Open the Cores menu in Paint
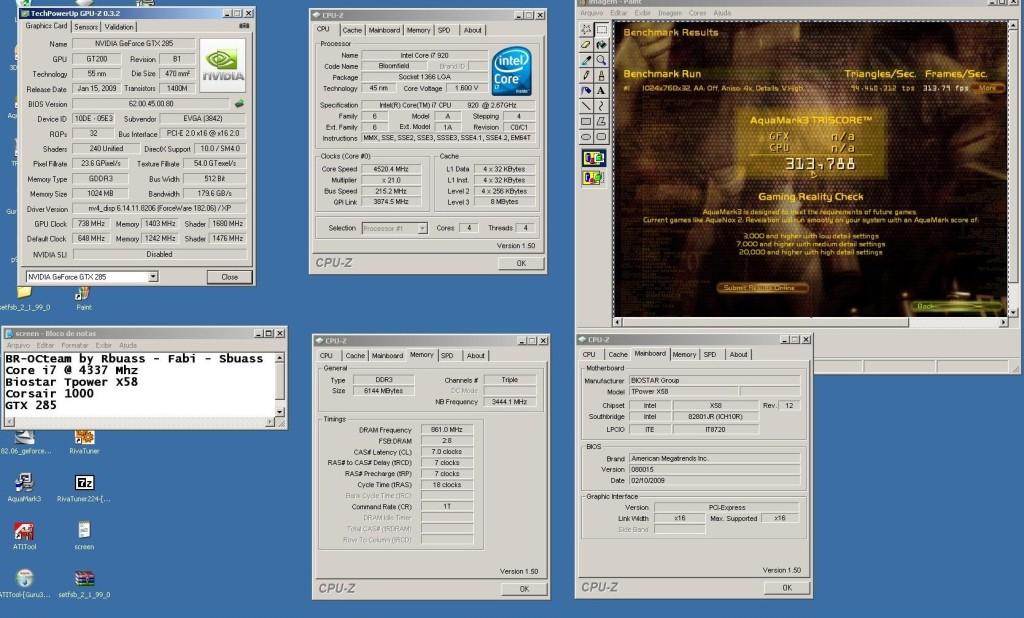1024x618 pixels. click(x=697, y=13)
